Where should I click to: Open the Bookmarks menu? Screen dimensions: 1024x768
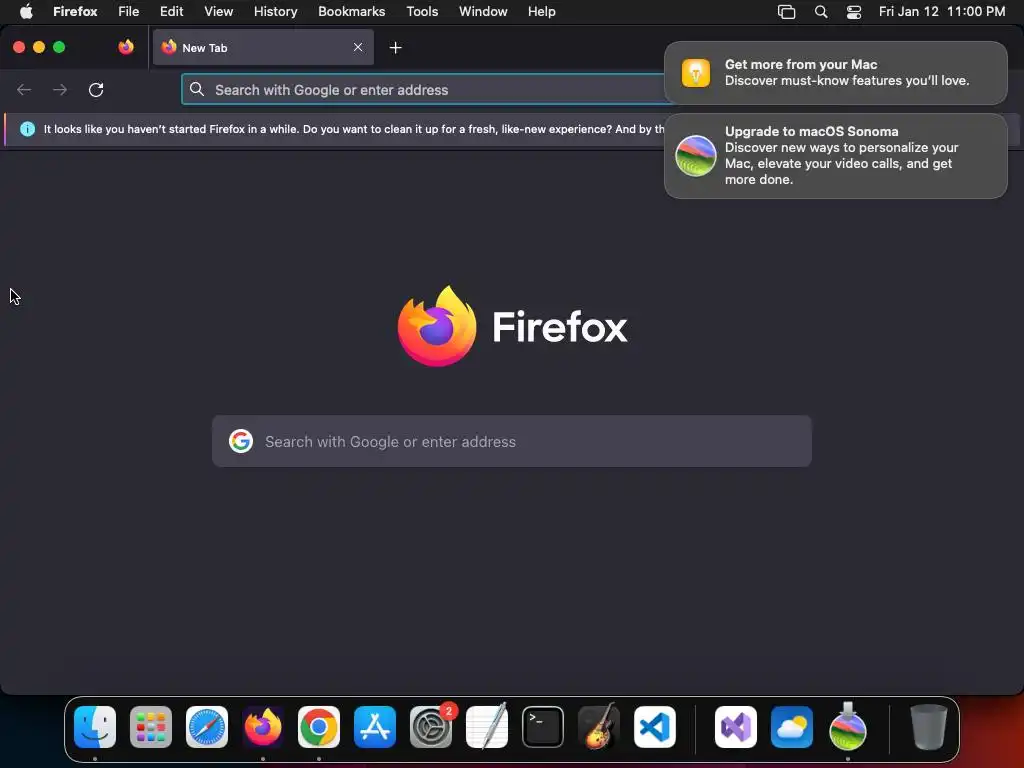pos(351,12)
